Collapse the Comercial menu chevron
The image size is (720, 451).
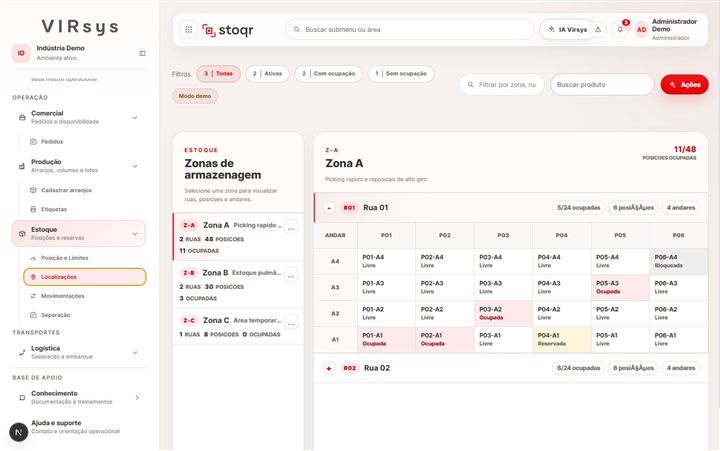click(135, 118)
